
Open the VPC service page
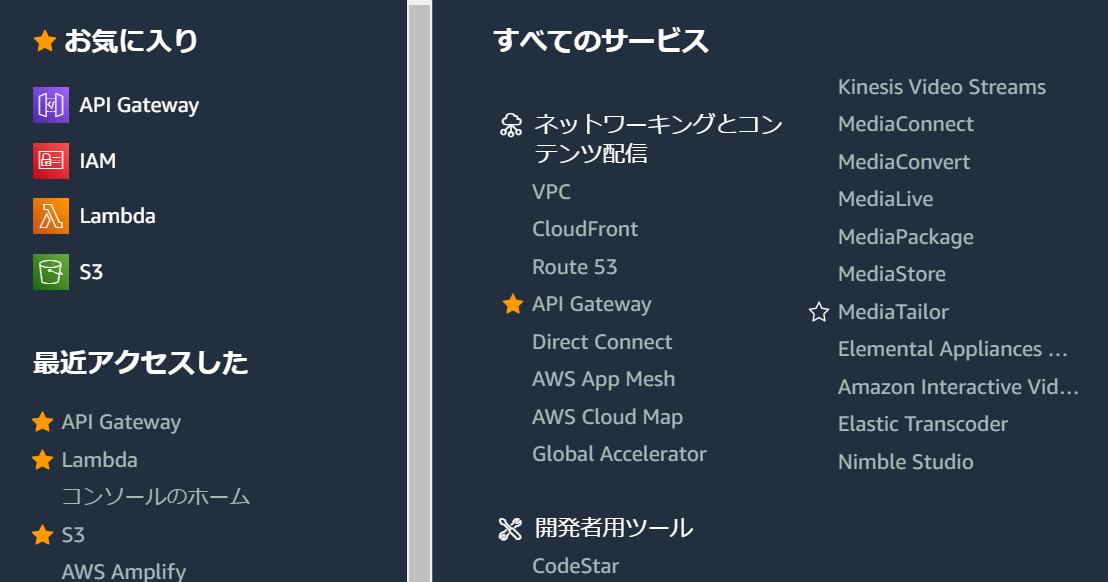551,191
